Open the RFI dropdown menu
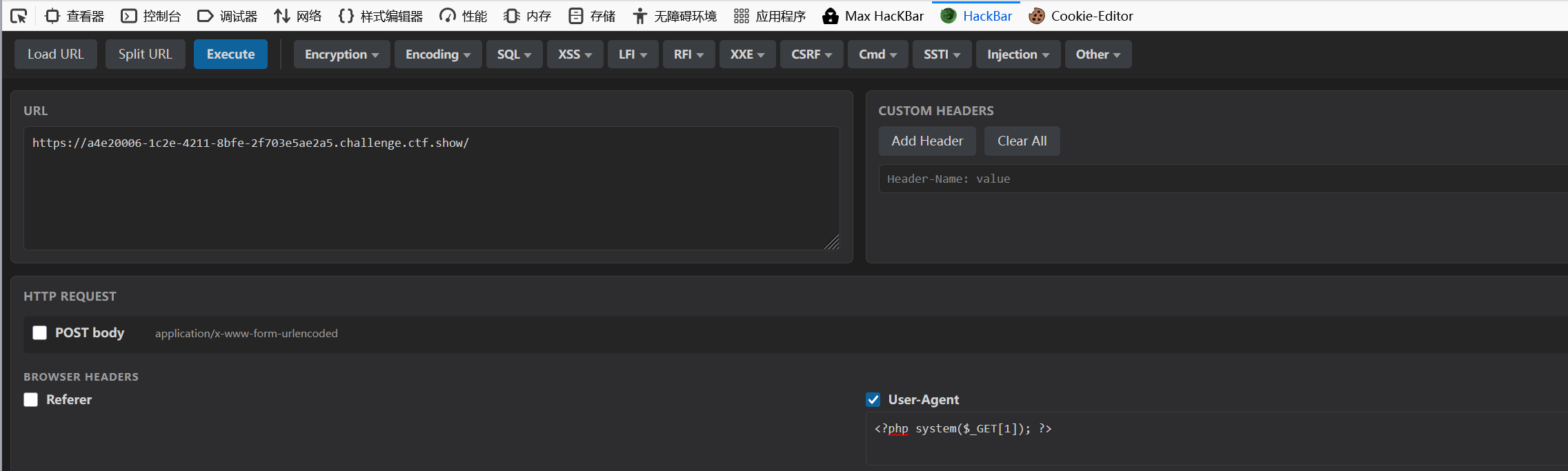1568x471 pixels. point(688,54)
